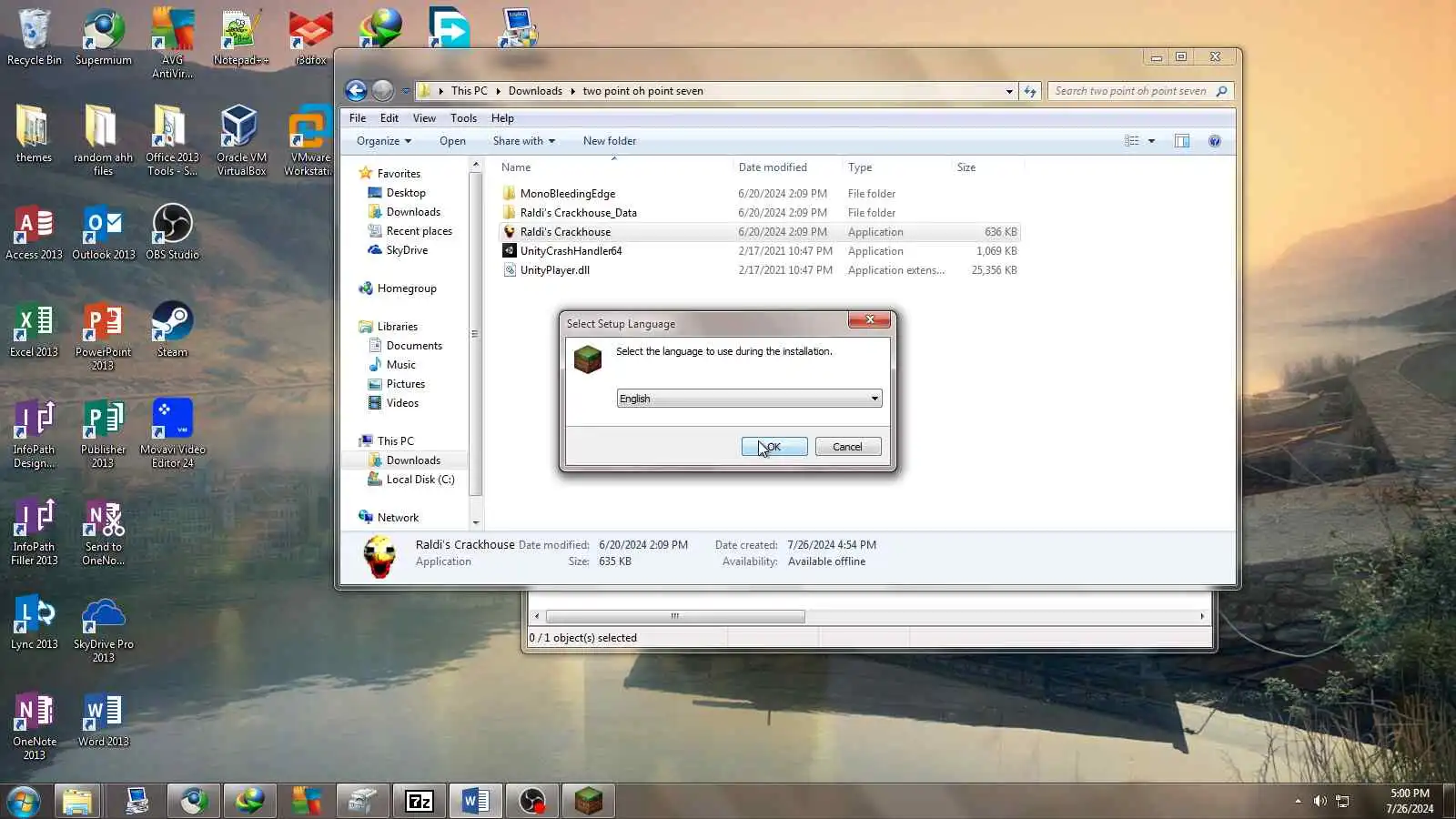Open the File menu
This screenshot has height=819, width=1456.
pyautogui.click(x=358, y=118)
